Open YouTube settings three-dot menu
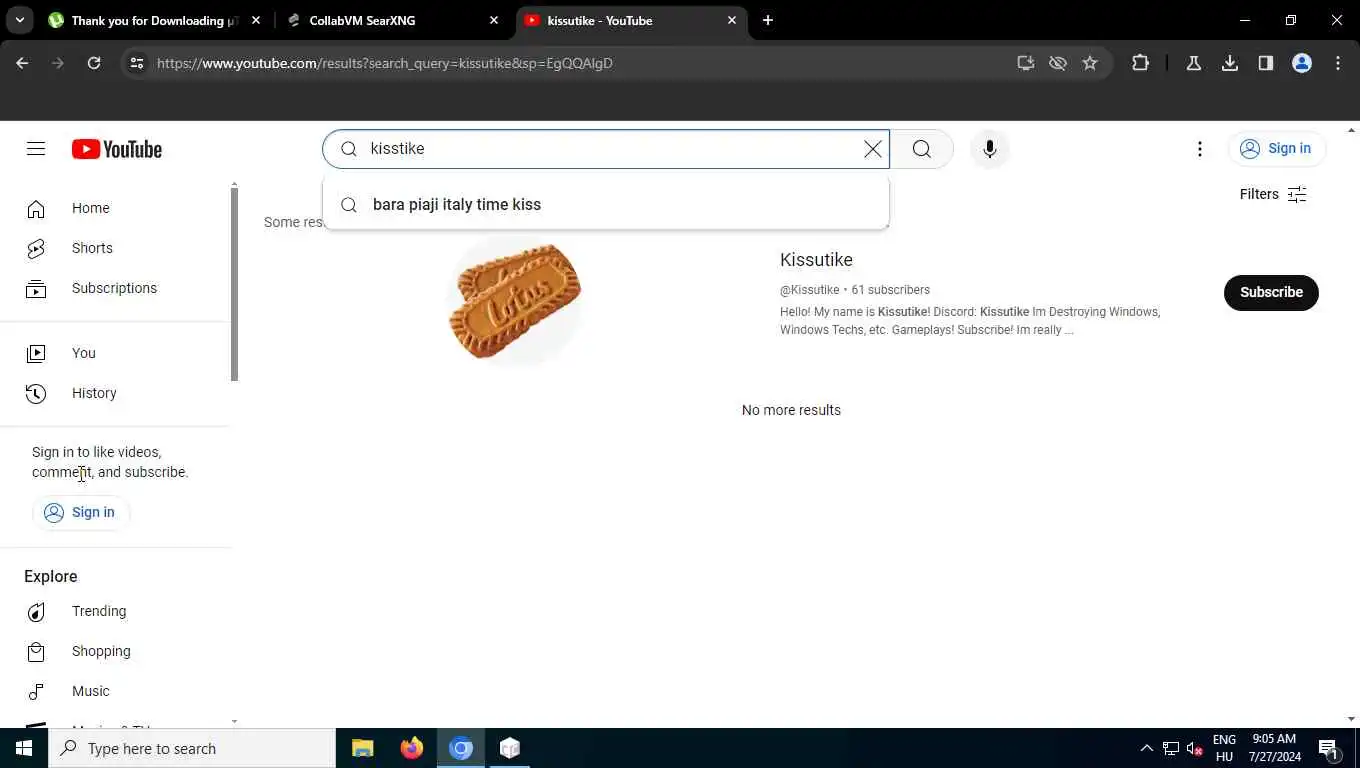The image size is (1360, 768). click(1199, 149)
